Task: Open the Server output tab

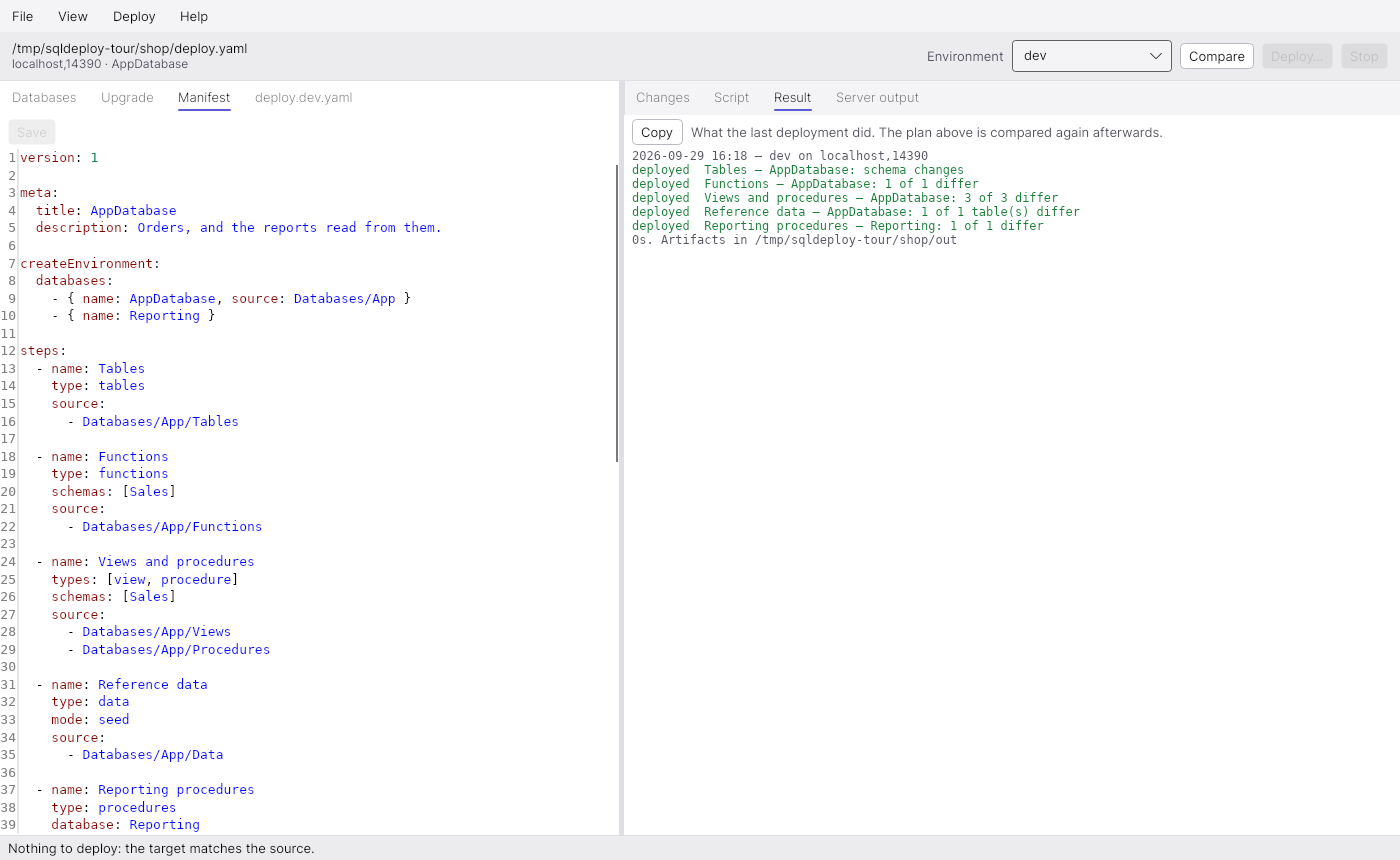Action: pos(877,98)
